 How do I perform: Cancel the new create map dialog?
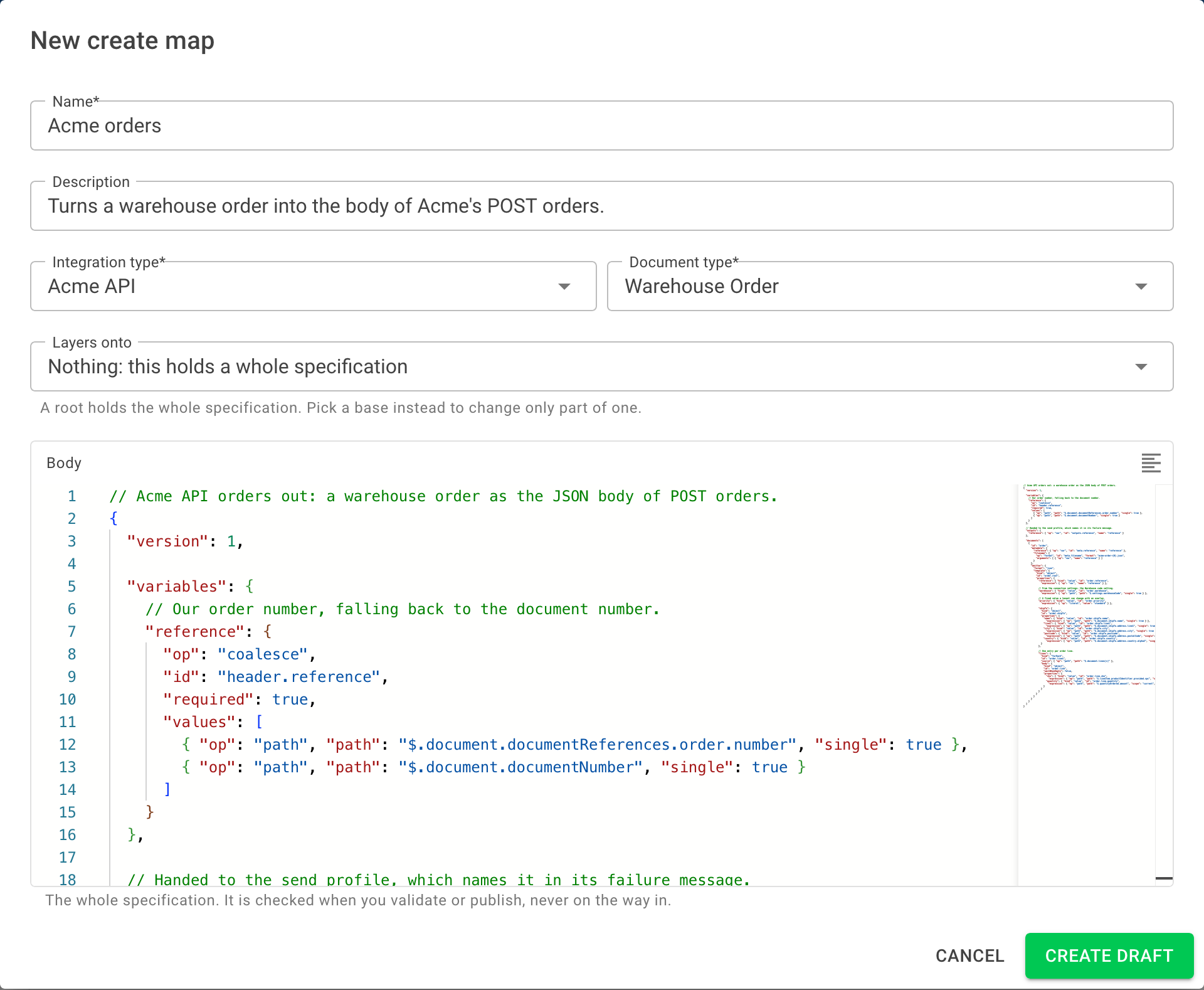pyautogui.click(x=969, y=955)
